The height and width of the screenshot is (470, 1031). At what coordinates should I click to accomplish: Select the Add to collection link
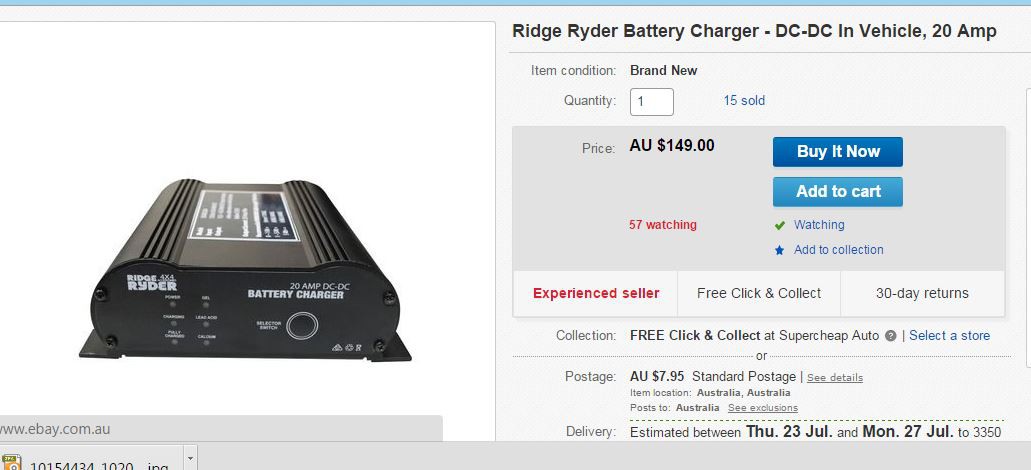tap(838, 250)
